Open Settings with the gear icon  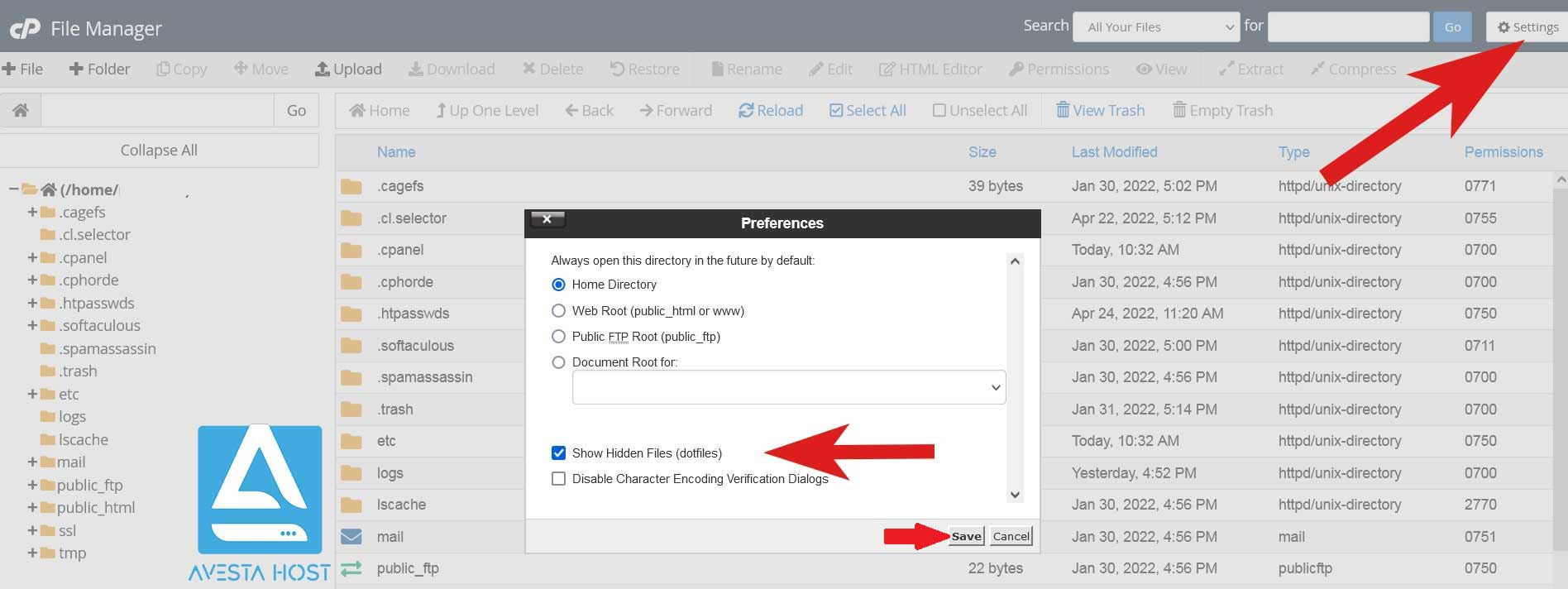pos(1503,27)
